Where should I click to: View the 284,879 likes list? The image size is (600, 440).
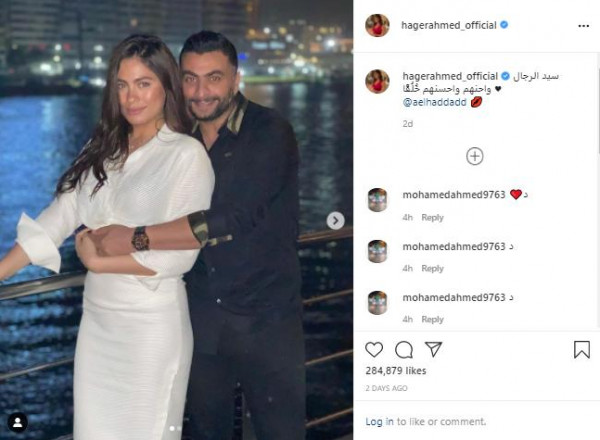(396, 371)
